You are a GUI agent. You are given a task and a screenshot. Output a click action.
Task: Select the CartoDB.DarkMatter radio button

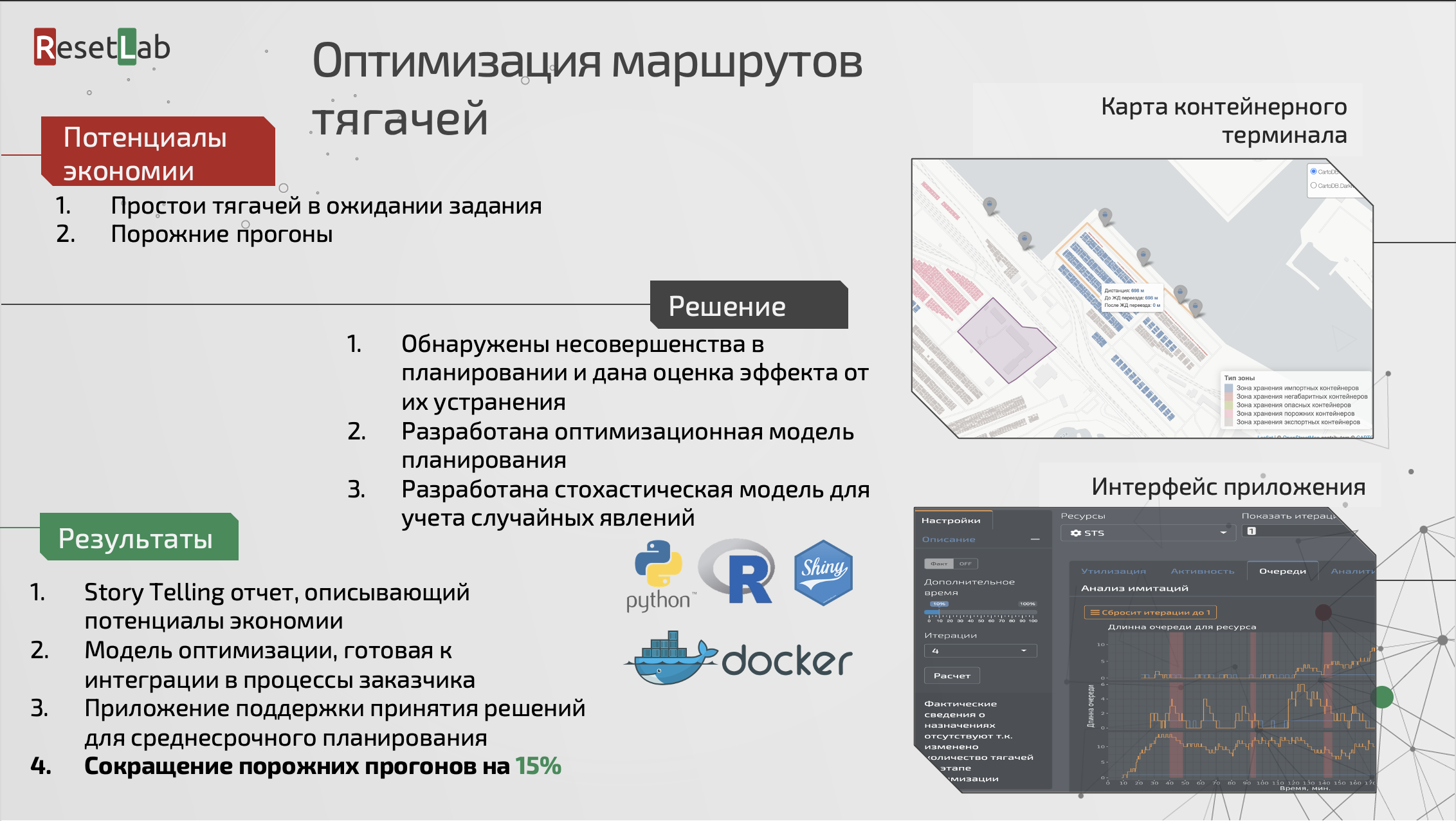pos(1314,185)
